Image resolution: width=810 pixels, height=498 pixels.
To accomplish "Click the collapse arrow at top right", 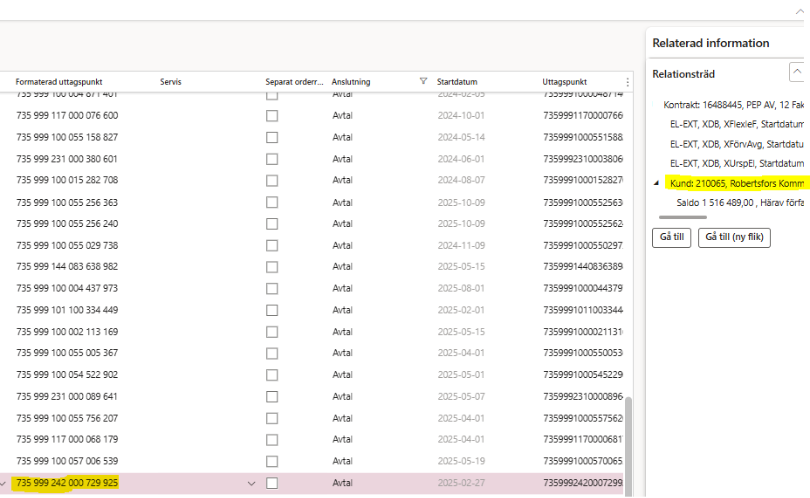I will pos(799,9).
